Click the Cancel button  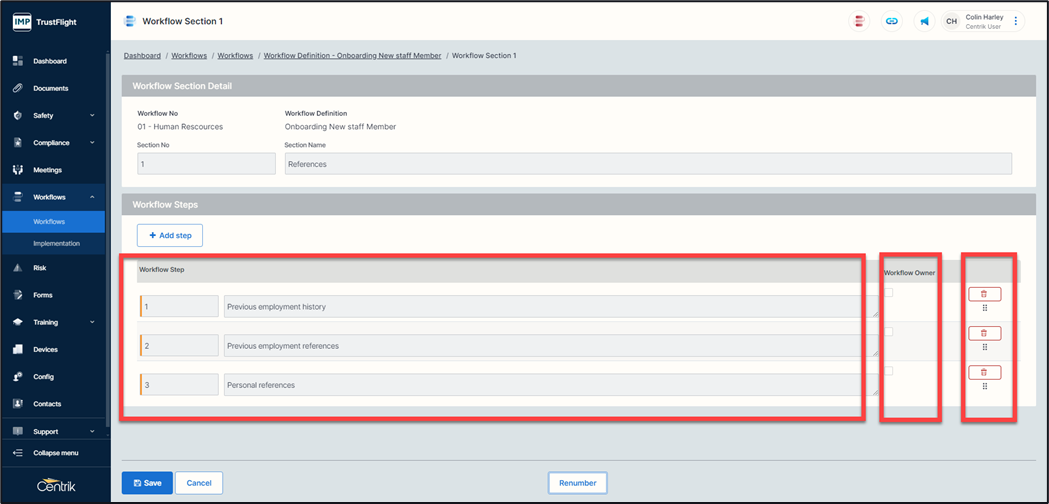coord(199,483)
